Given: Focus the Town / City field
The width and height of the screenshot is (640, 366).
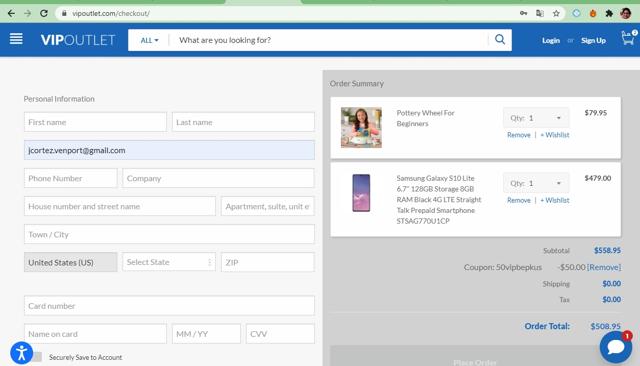Looking at the screenshot, I should (169, 234).
